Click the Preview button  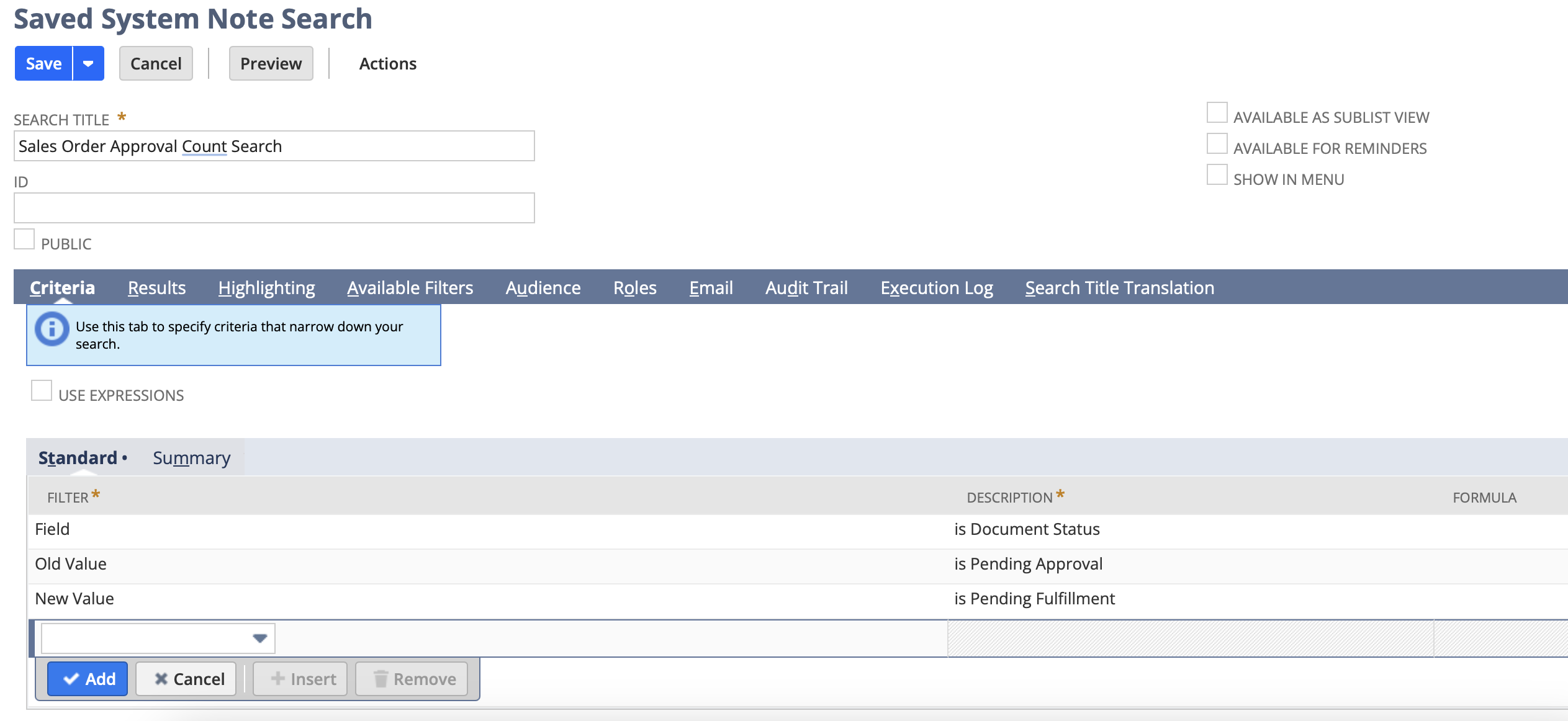pos(271,63)
